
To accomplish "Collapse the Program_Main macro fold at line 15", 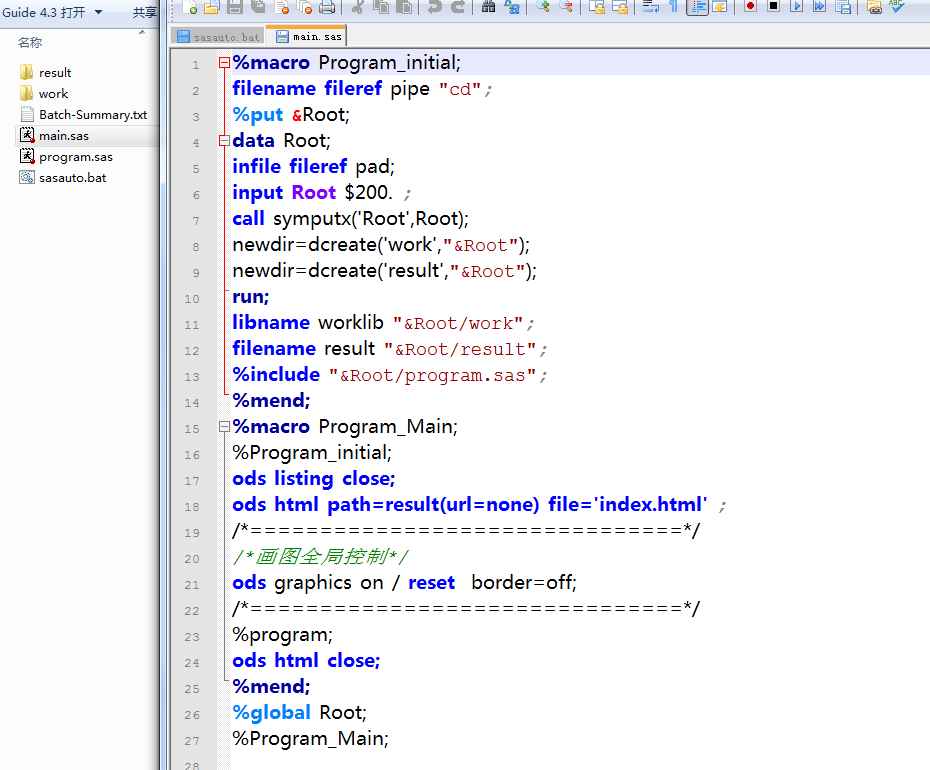I will tap(224, 427).
